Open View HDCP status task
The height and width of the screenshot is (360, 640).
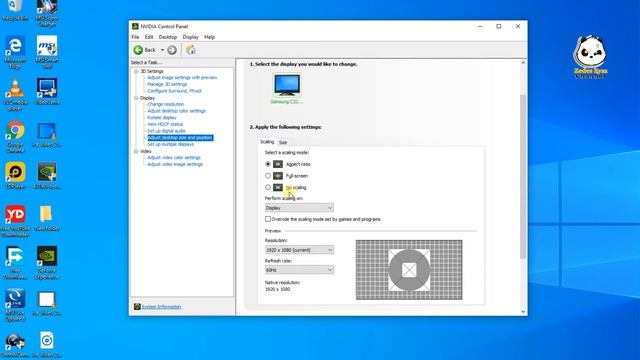click(165, 124)
